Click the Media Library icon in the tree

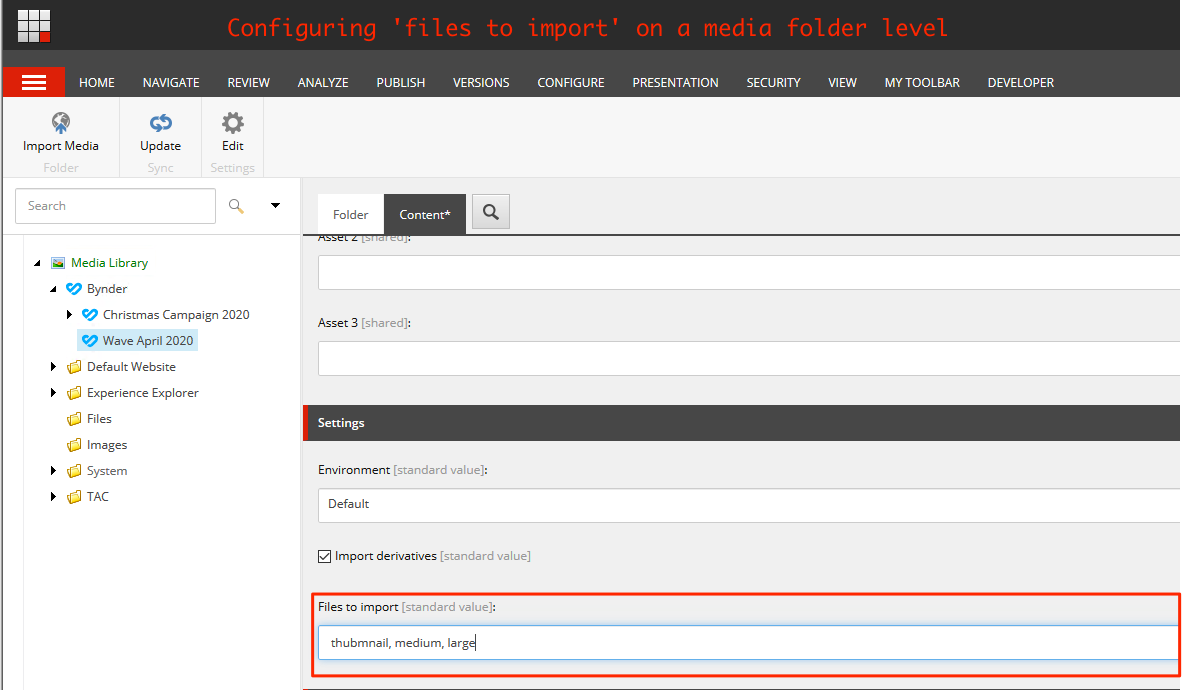56,262
